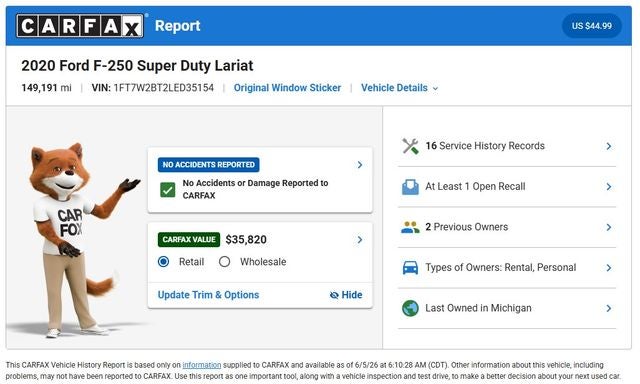Click Update Trim & Options link

[208, 295]
